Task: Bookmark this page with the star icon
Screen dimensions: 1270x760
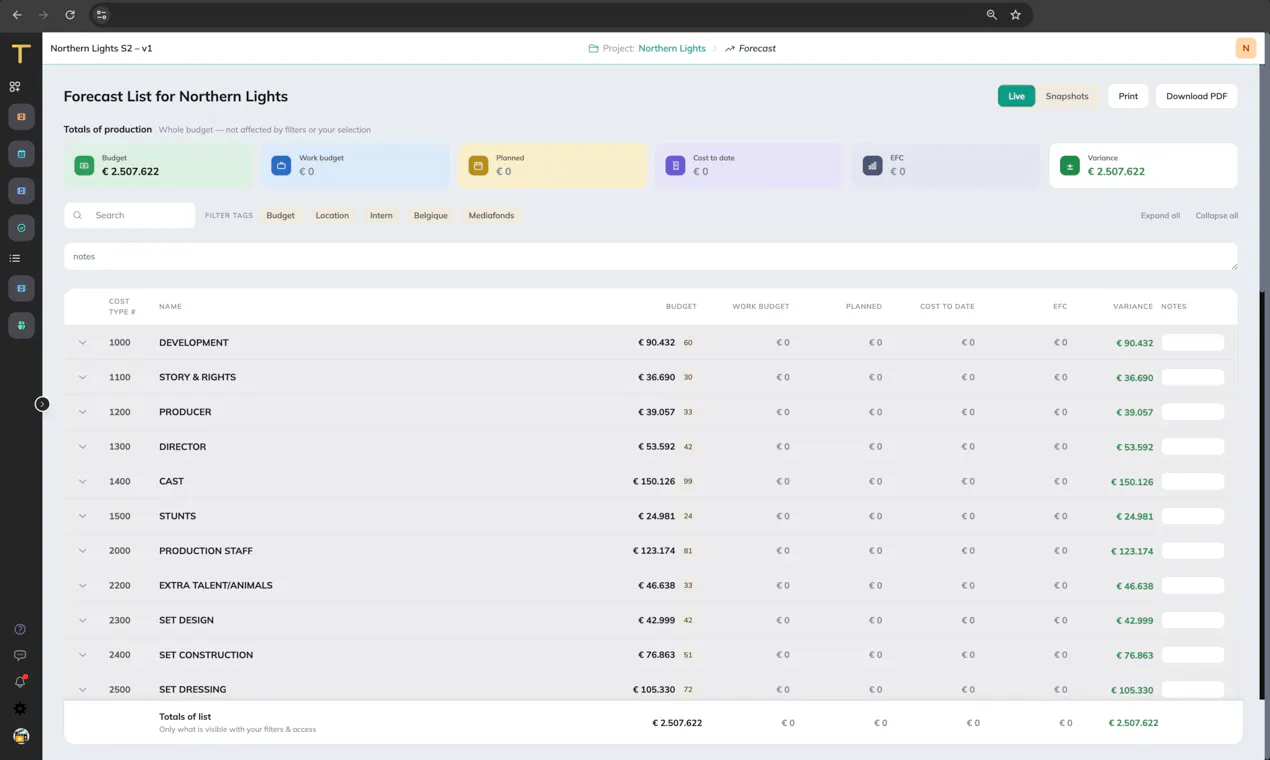Action: point(1015,15)
